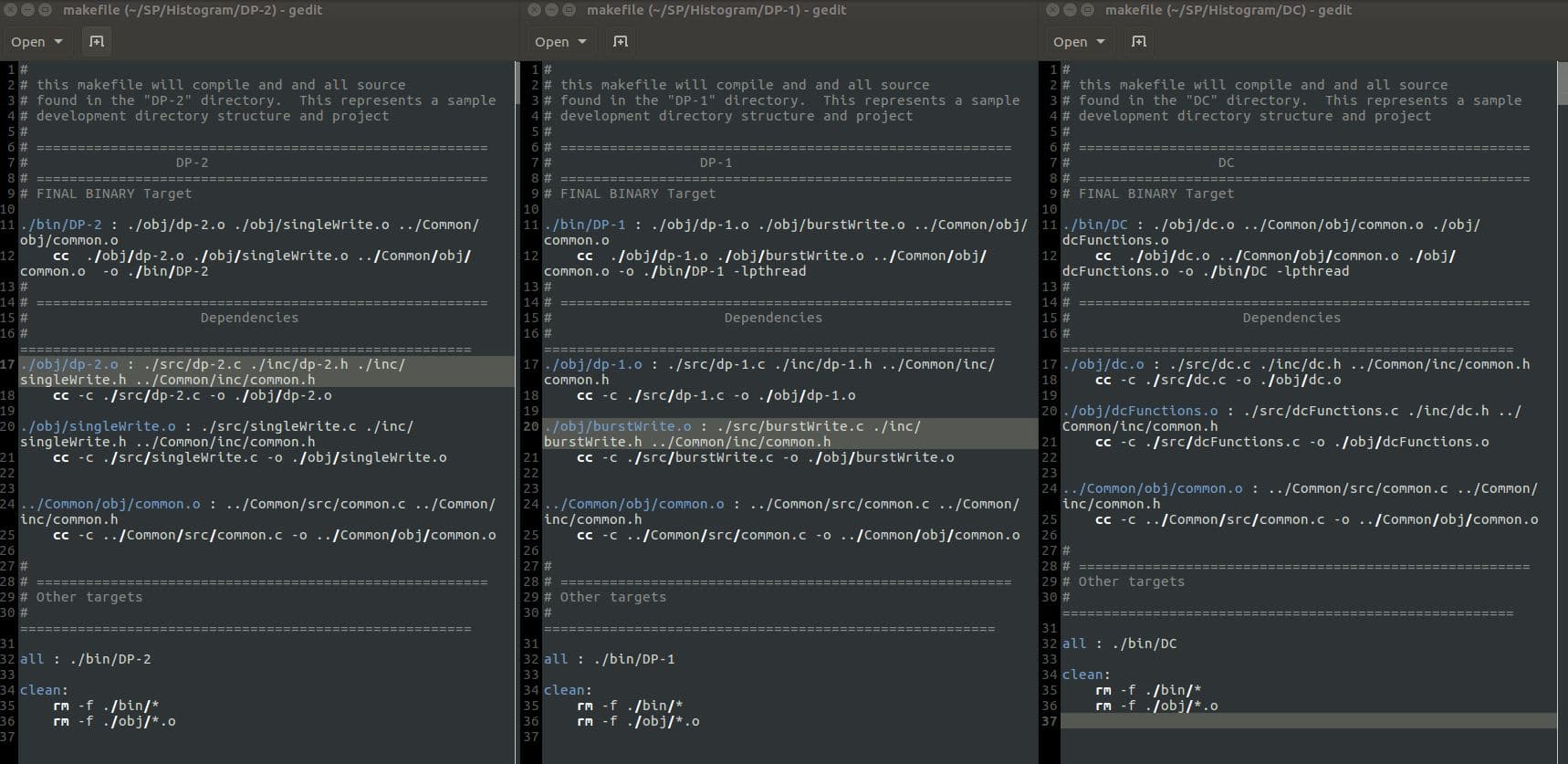Click 'rm -f ./obj/*.o' in DC window
The width and height of the screenshot is (1568, 764).
click(x=1156, y=706)
